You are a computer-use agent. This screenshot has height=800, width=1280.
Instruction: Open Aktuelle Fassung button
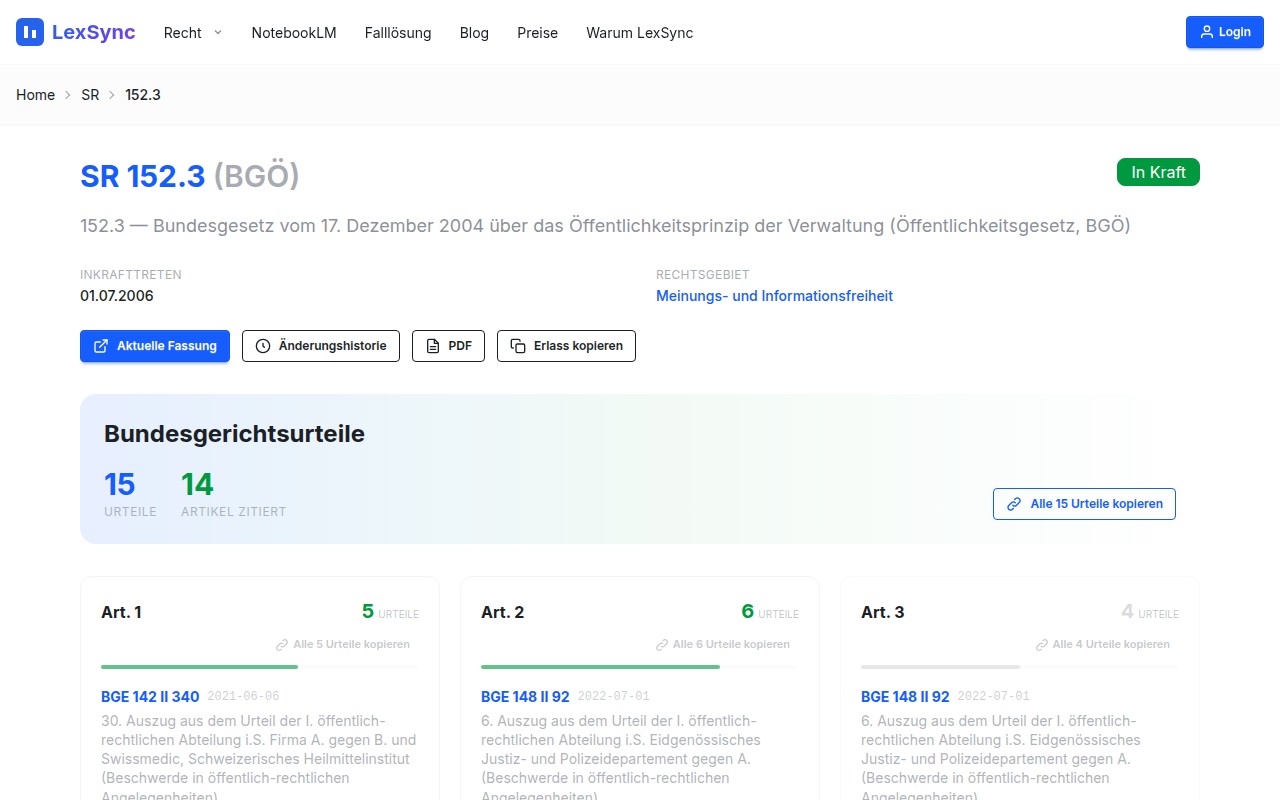tap(155, 346)
